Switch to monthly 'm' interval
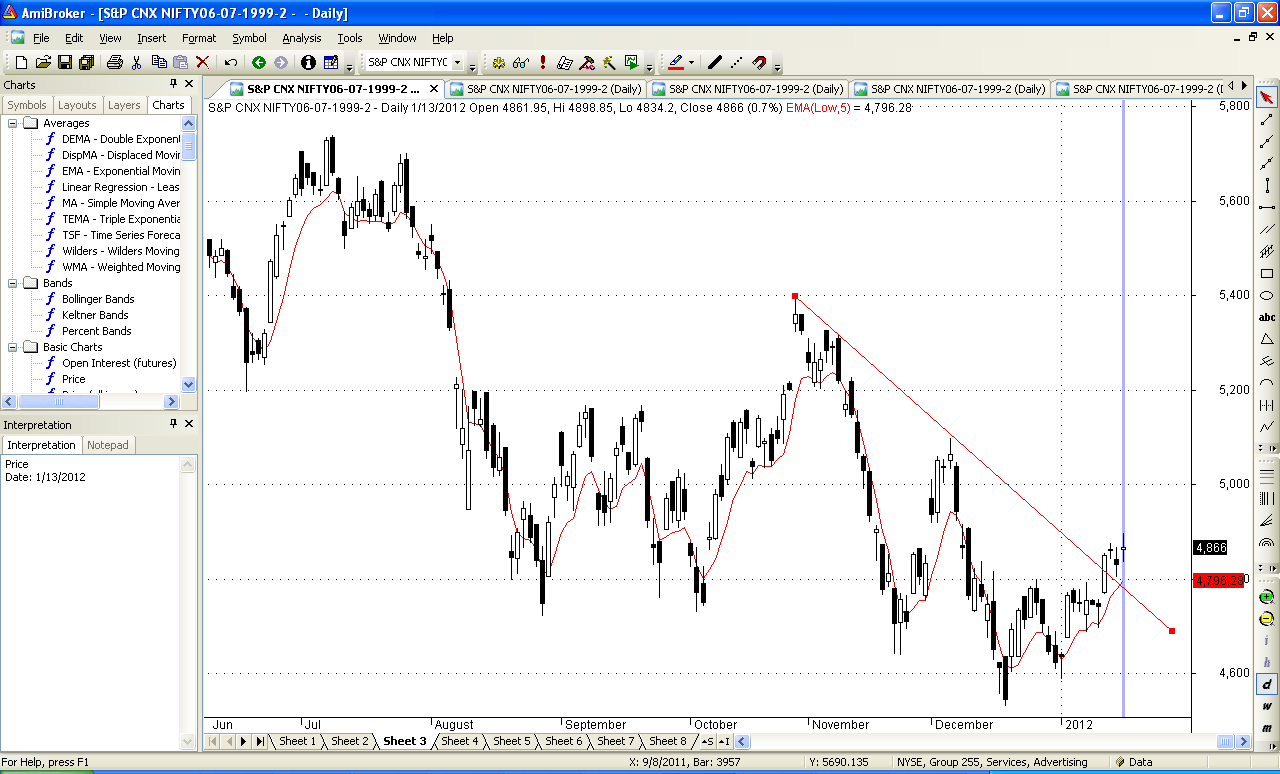 [x=1267, y=728]
